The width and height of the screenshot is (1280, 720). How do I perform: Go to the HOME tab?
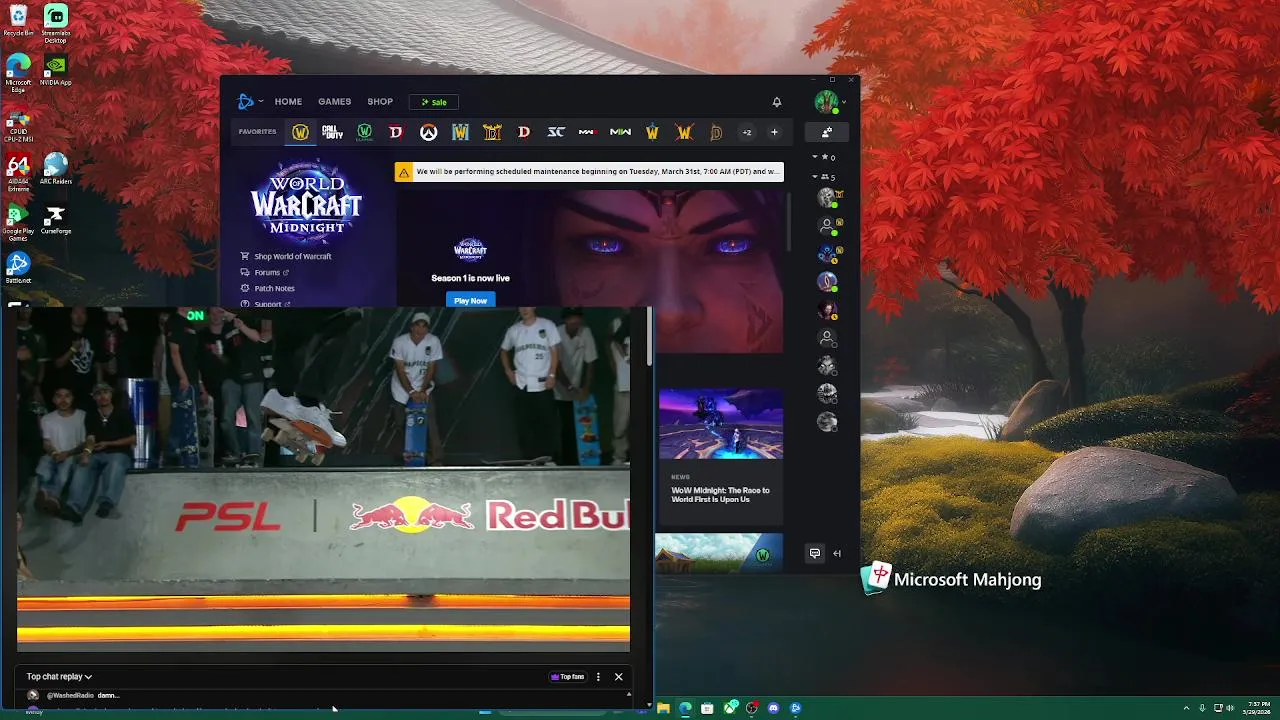coord(288,102)
